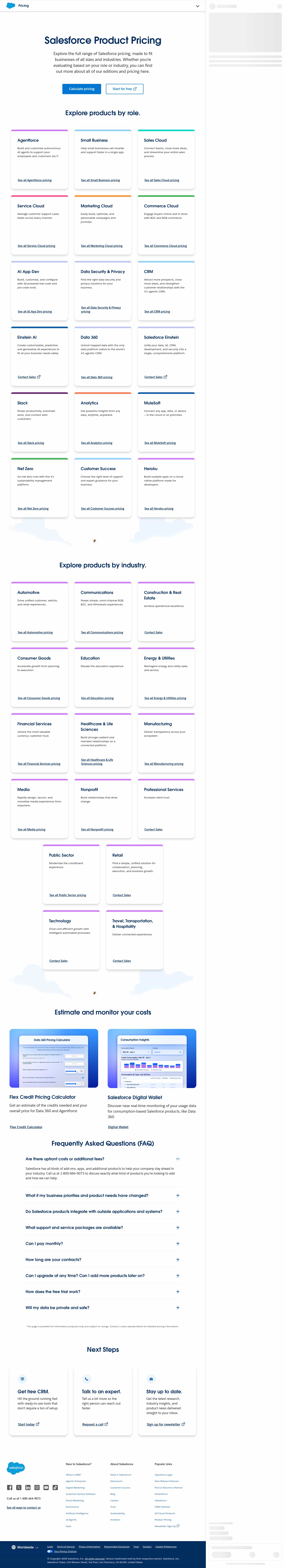Click the Data 360 Pricing Calculator preview image
Image resolution: width=285 pixels, height=1568 pixels.
point(54,1059)
